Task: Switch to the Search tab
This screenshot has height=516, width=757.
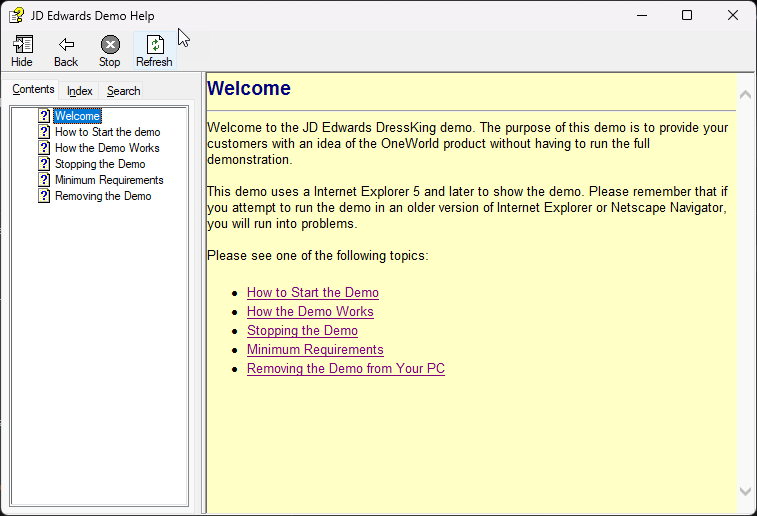Action: tap(124, 91)
